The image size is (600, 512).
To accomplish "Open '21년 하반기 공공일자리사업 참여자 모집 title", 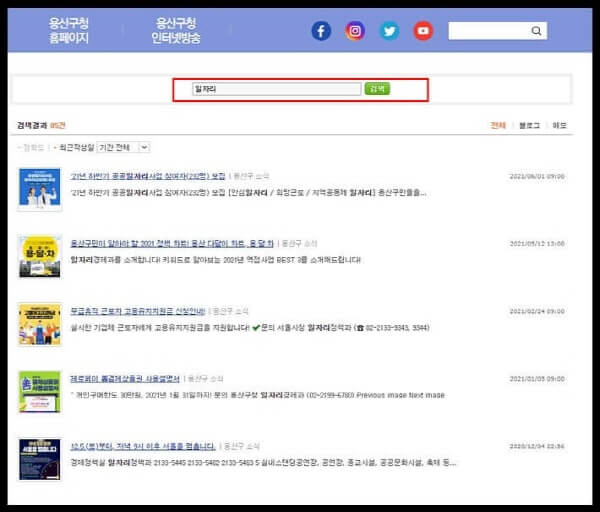I will [x=148, y=176].
